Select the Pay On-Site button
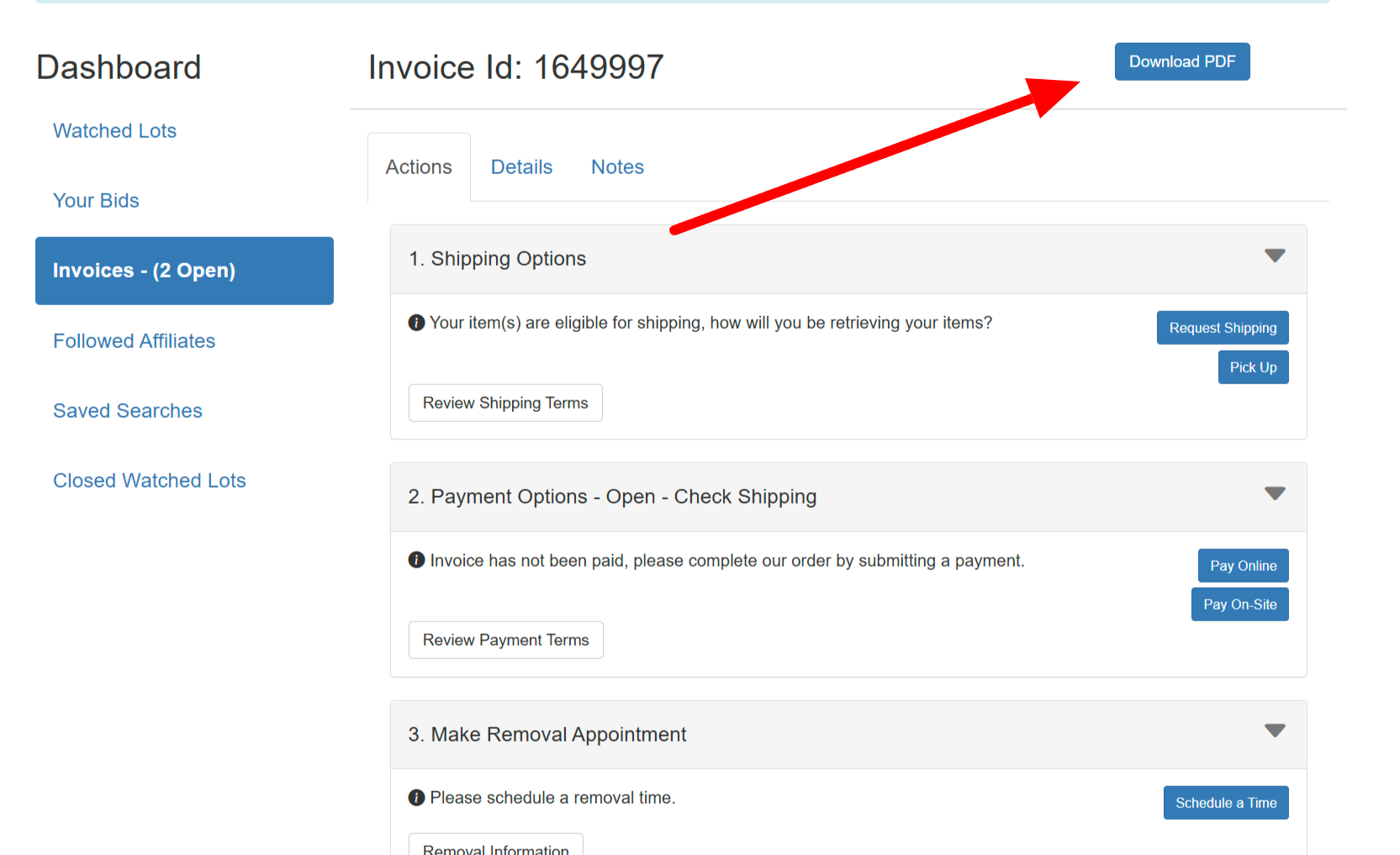 click(x=1239, y=604)
